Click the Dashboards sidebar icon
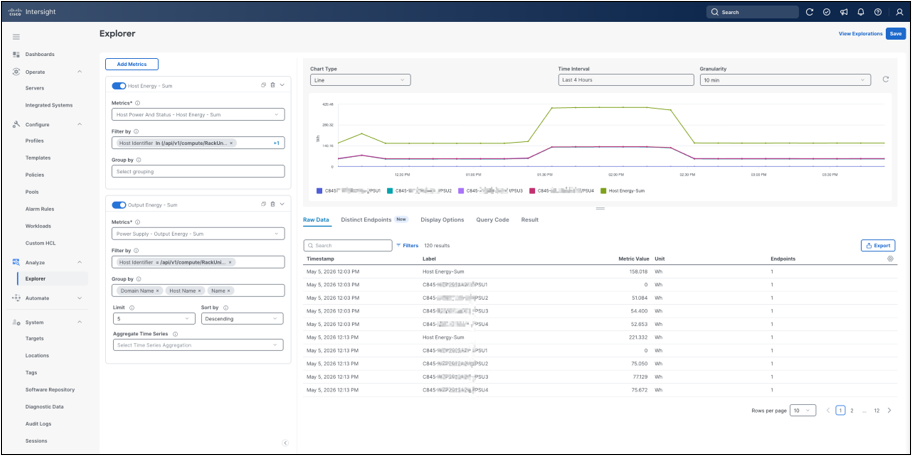This screenshot has height=456, width=912. pos(16,54)
